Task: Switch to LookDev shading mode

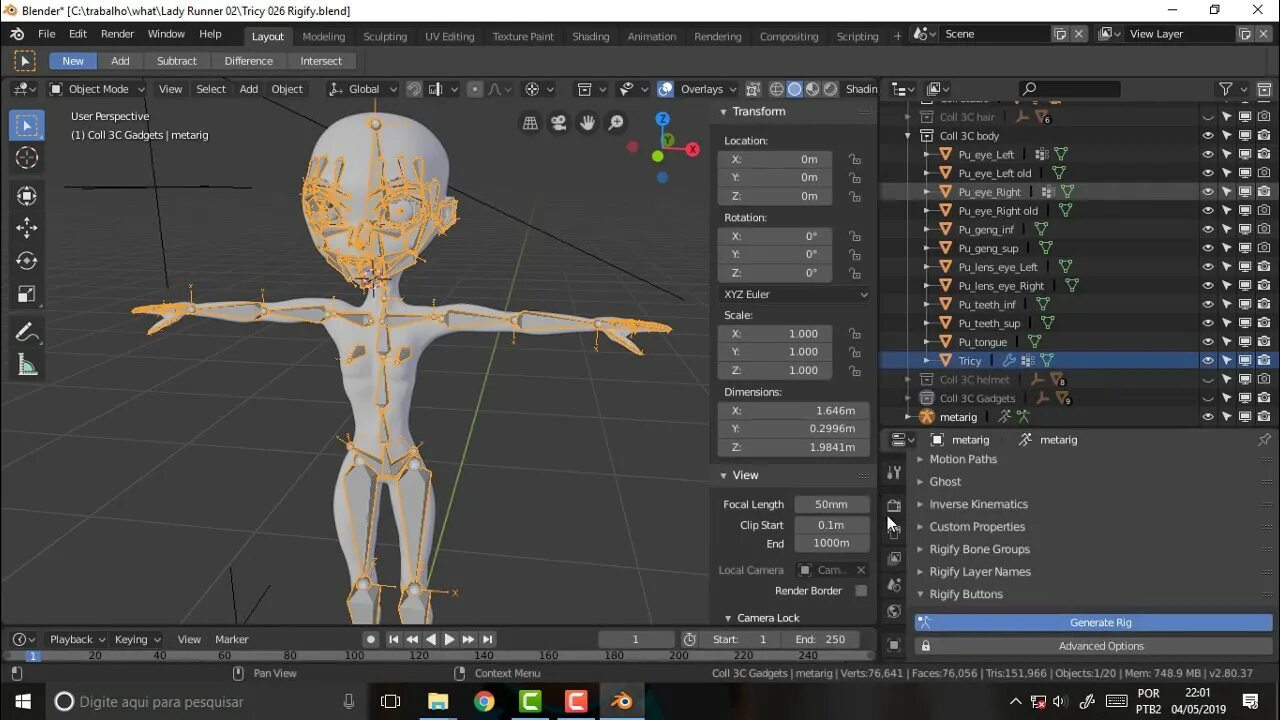Action: click(811, 89)
